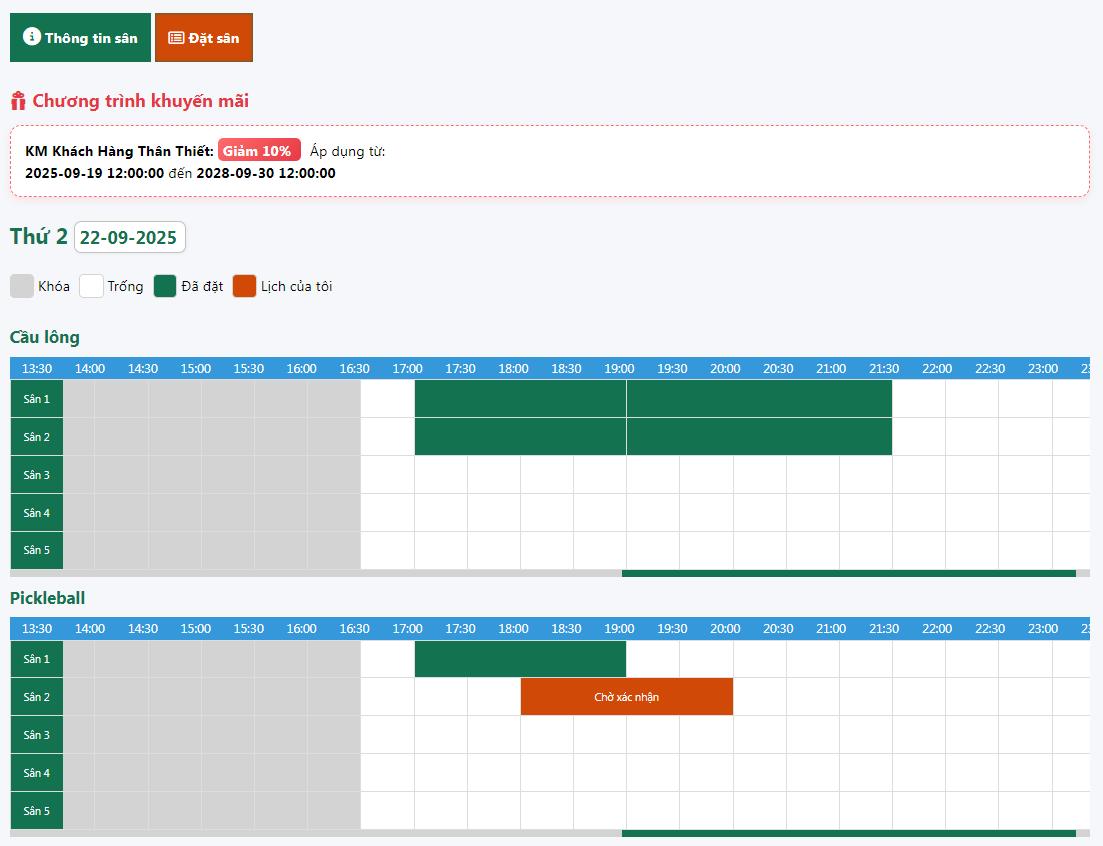
Task: Switch to the Đặt sân tab
Action: 204,38
